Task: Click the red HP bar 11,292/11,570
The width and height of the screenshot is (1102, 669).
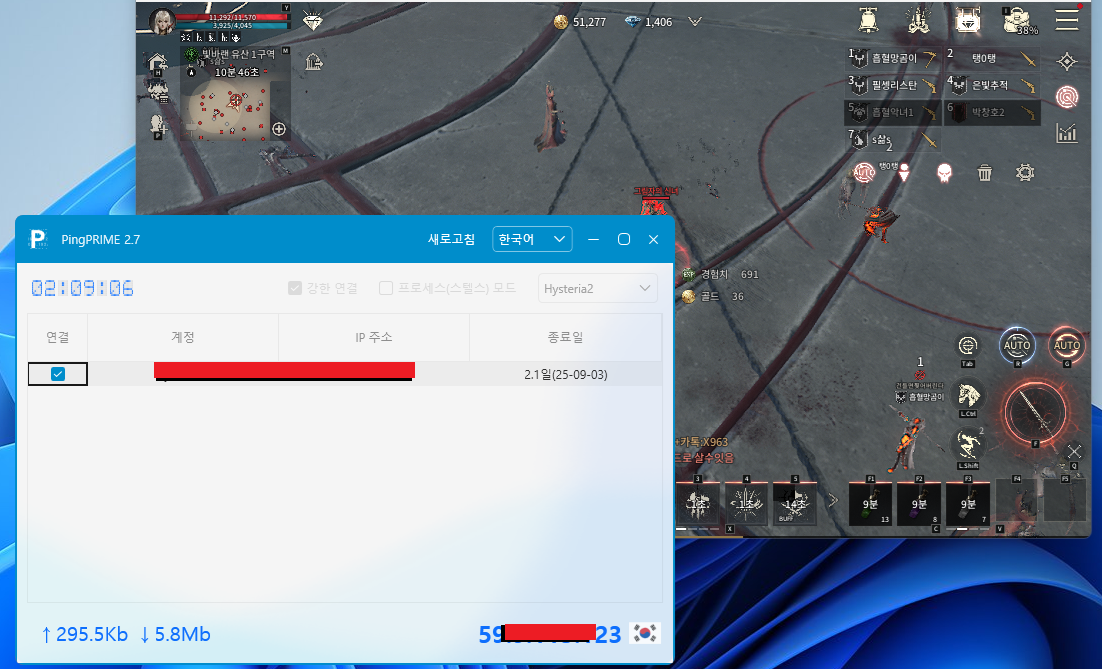Action: coord(232,17)
